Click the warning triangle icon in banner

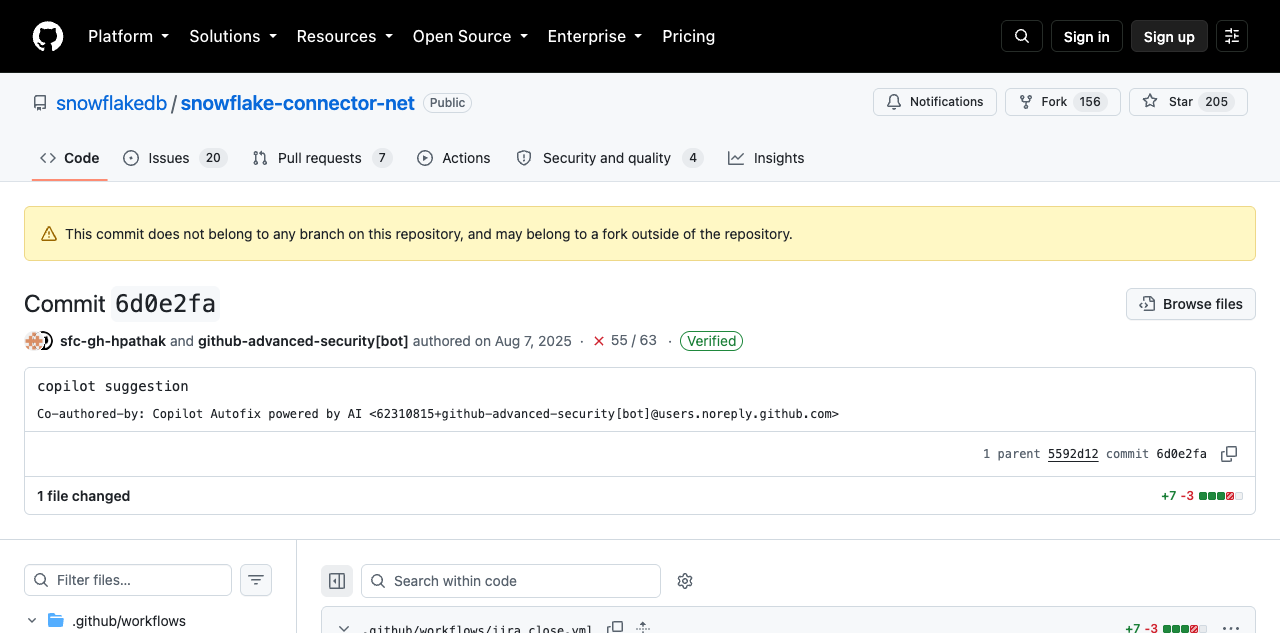point(49,234)
